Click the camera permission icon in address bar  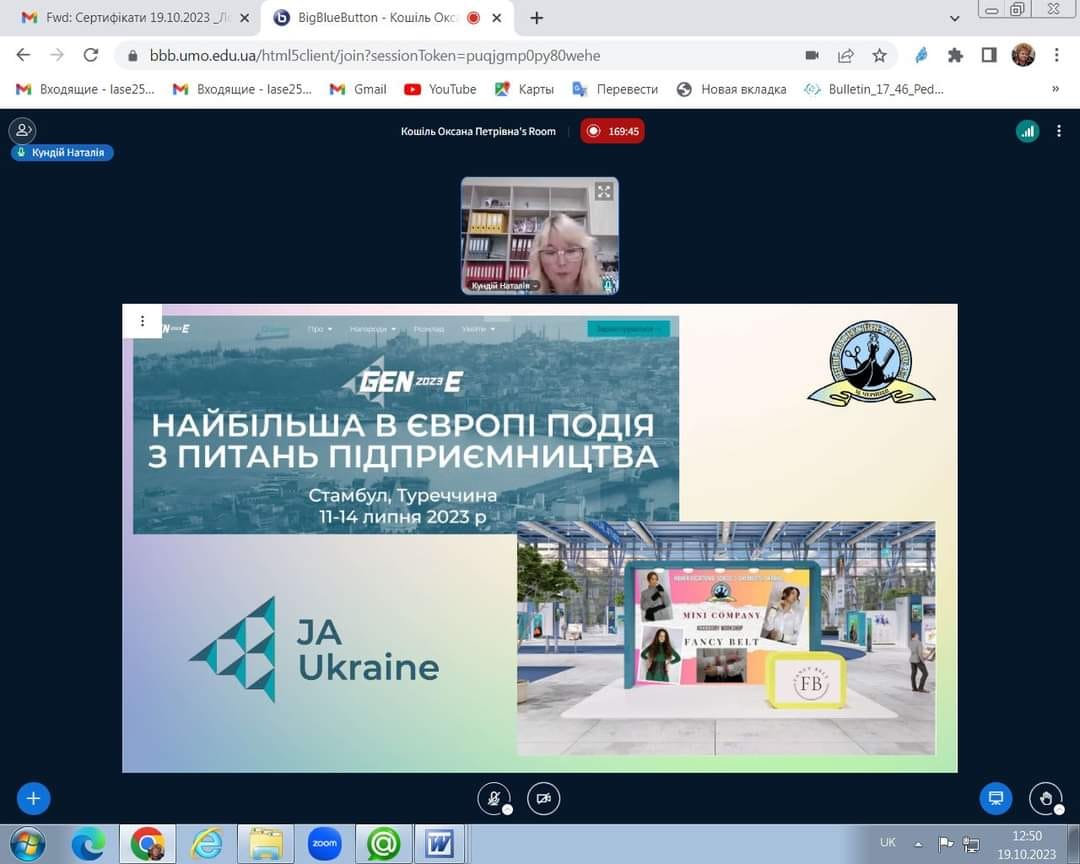pyautogui.click(x=812, y=55)
